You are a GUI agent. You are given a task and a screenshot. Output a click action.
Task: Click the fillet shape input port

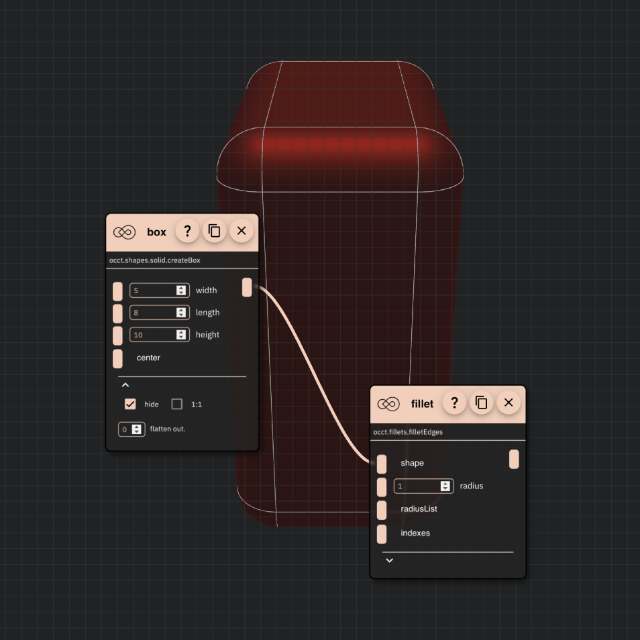click(x=382, y=463)
